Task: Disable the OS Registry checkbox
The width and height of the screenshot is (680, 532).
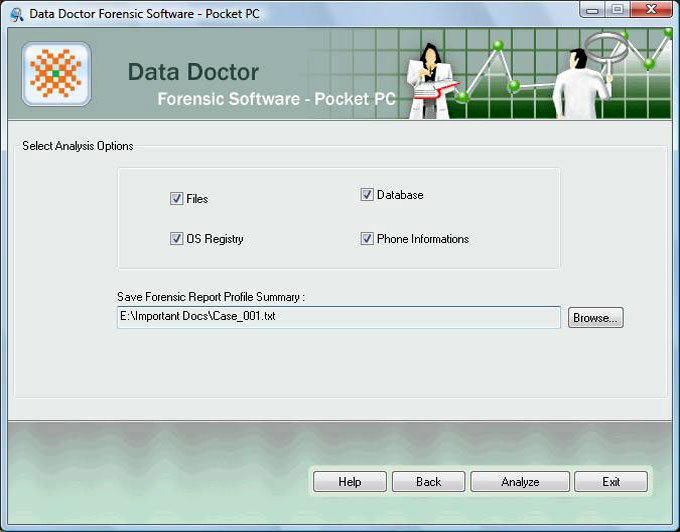Action: [177, 239]
